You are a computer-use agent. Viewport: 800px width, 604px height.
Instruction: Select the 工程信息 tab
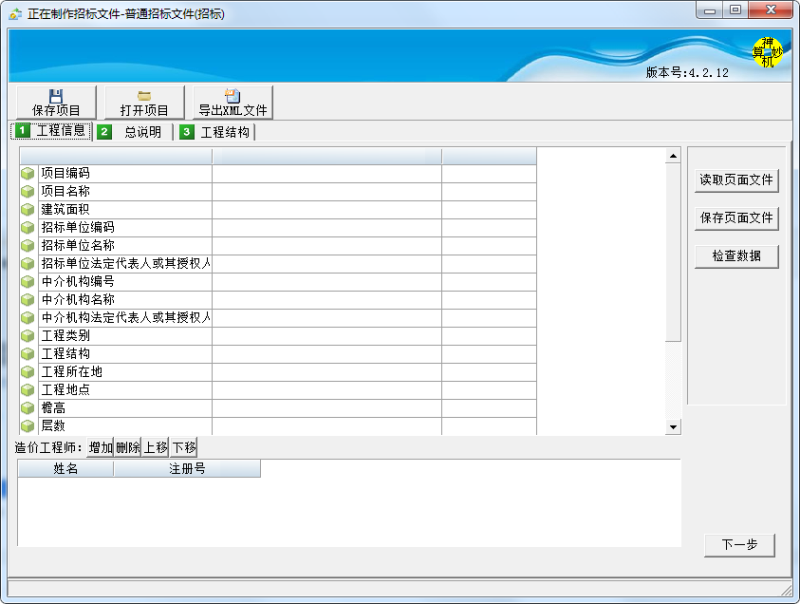[51, 131]
